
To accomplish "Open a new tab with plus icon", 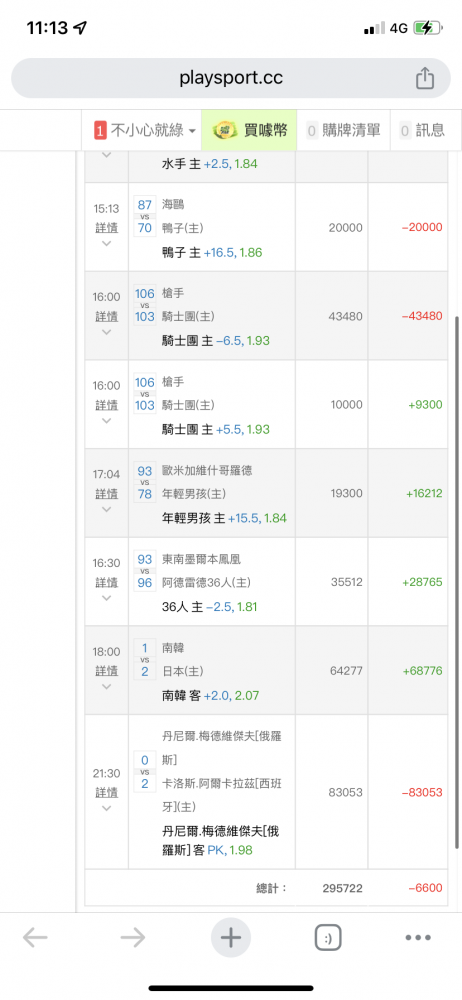I will 230,938.
